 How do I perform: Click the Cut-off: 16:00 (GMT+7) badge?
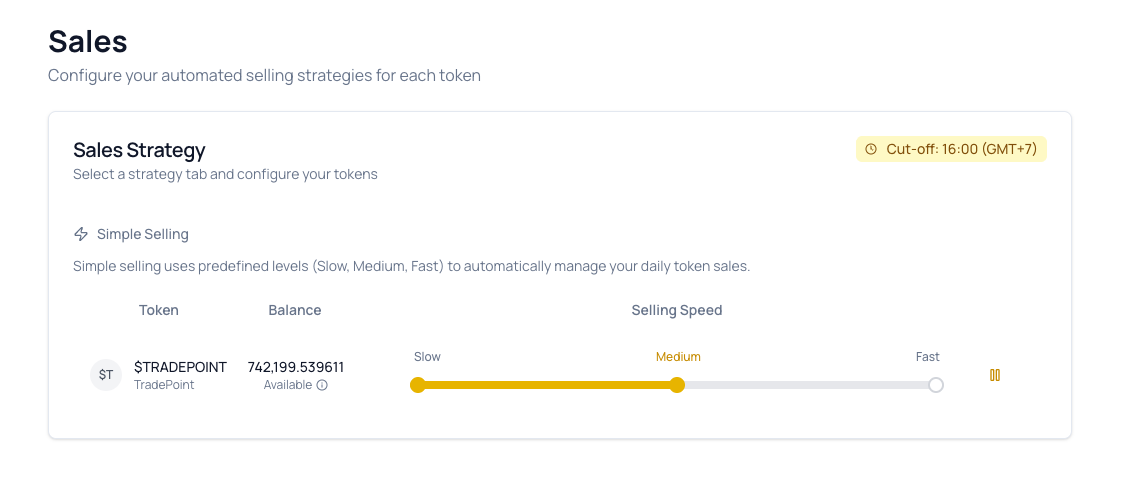click(x=951, y=149)
